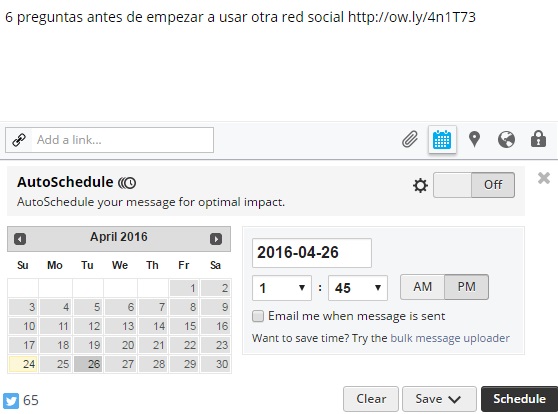The width and height of the screenshot is (558, 414).
Task: Open targeting options via globe icon
Action: coord(506,139)
